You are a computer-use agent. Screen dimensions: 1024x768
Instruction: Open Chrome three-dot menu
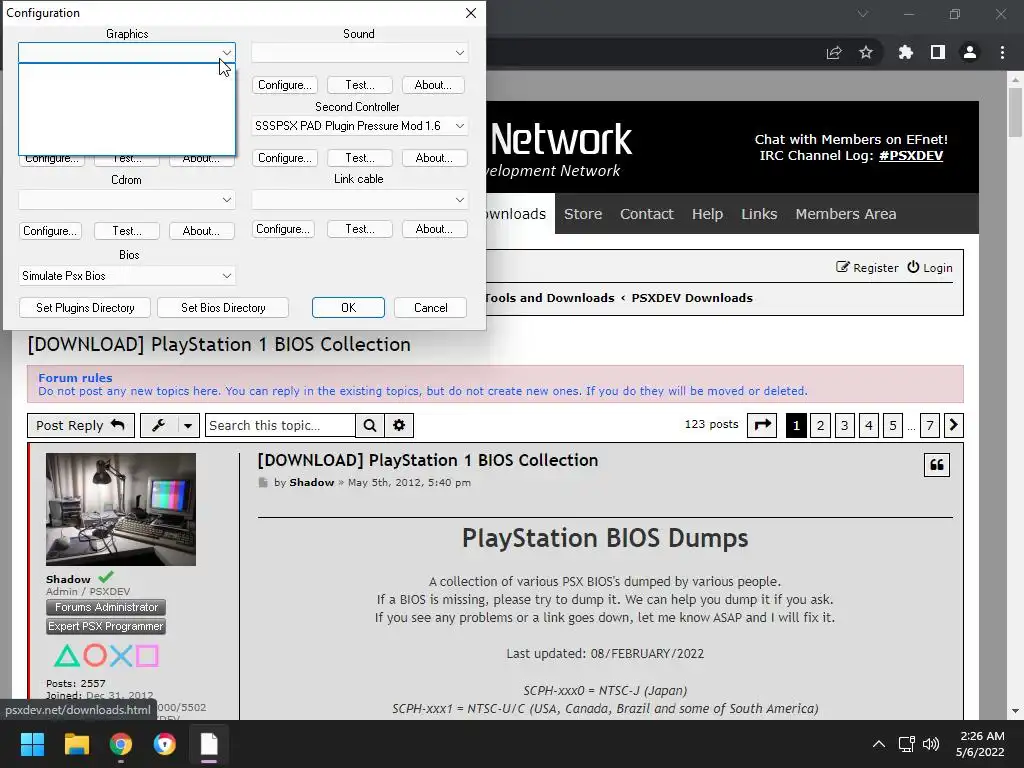[x=1002, y=52]
